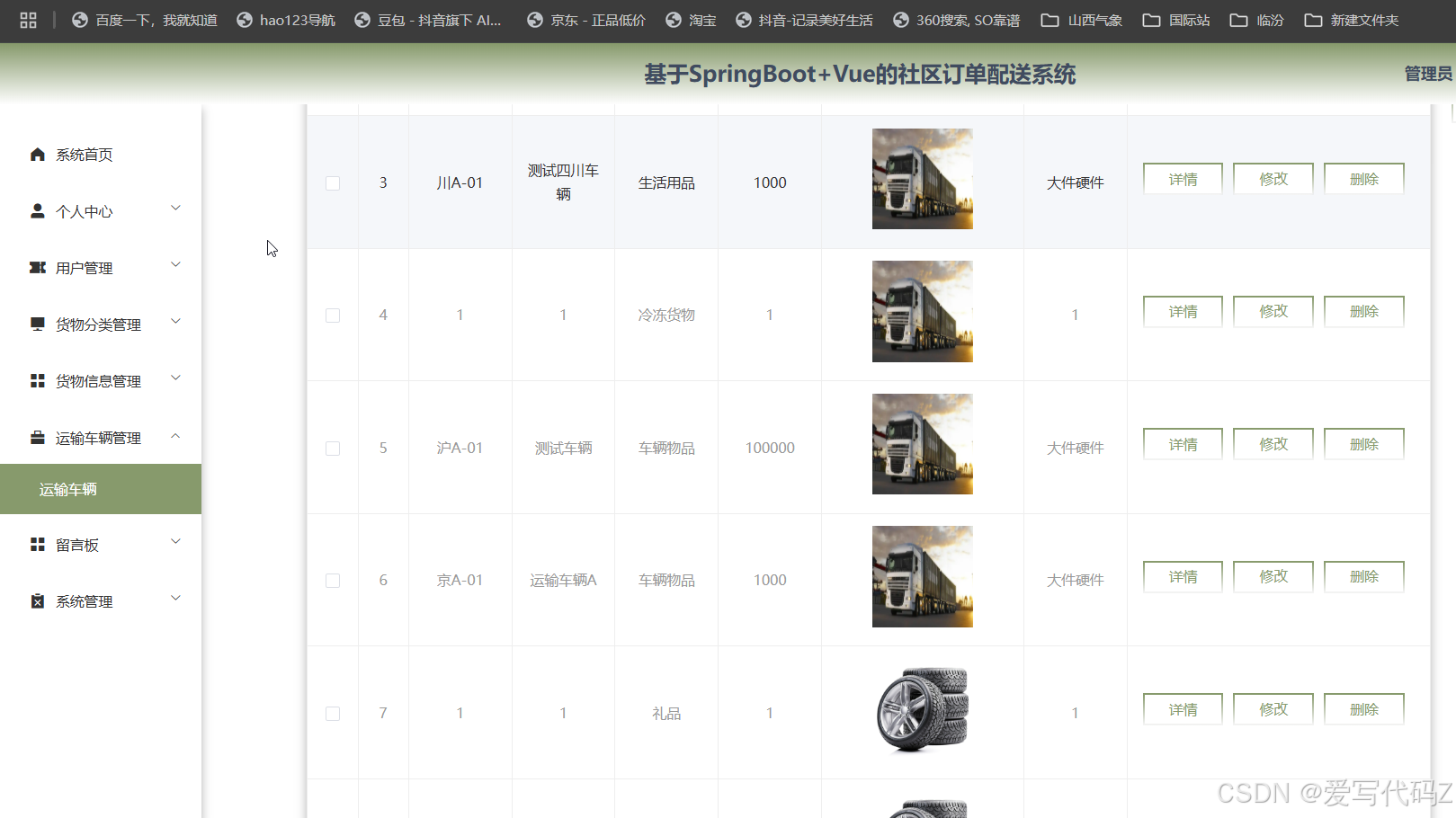Open the 京东 bookmark
Viewport: 1456px width, 818px height.
click(x=586, y=20)
